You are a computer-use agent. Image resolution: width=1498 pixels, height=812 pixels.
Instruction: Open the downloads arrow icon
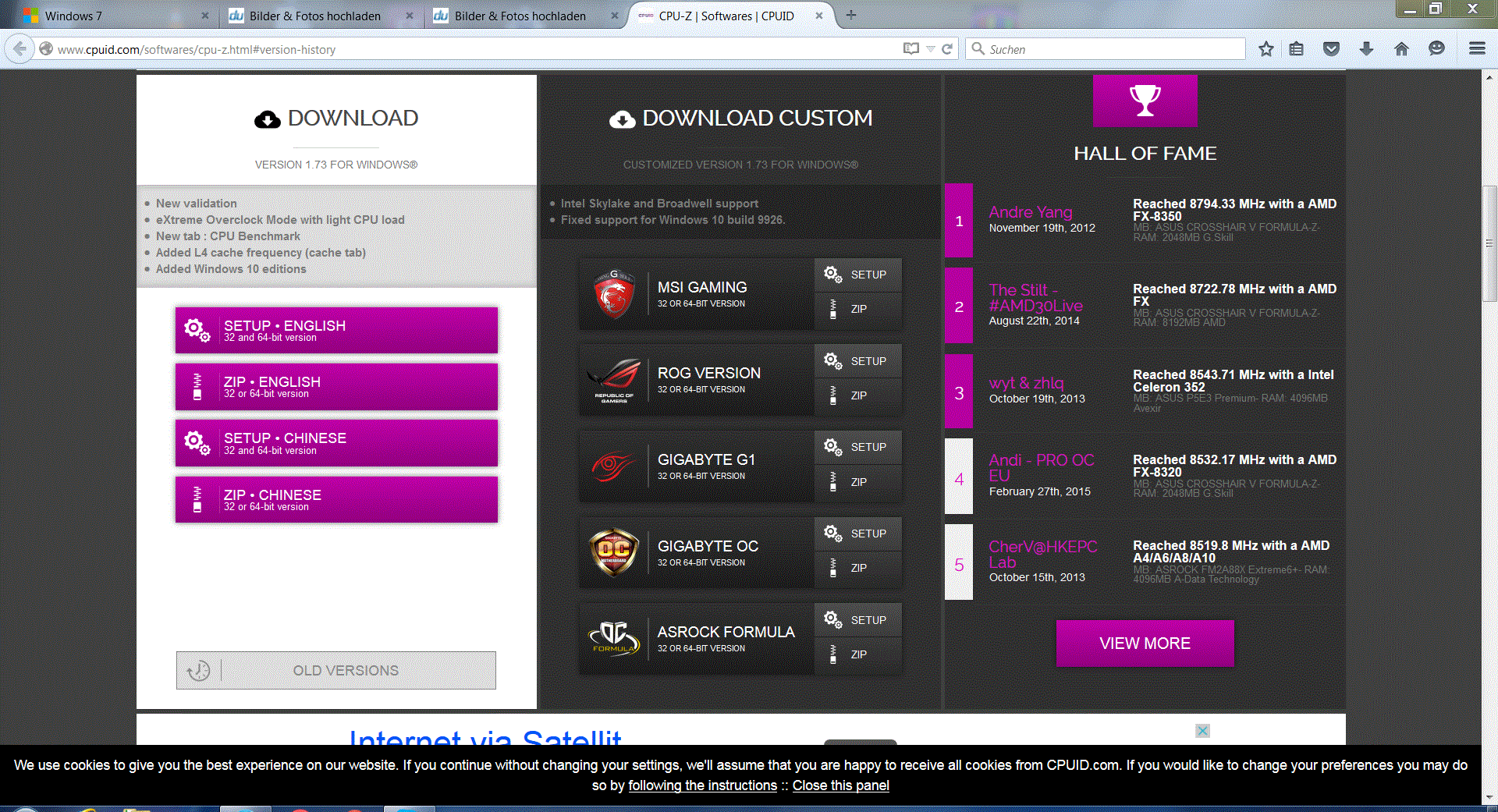click(1366, 49)
